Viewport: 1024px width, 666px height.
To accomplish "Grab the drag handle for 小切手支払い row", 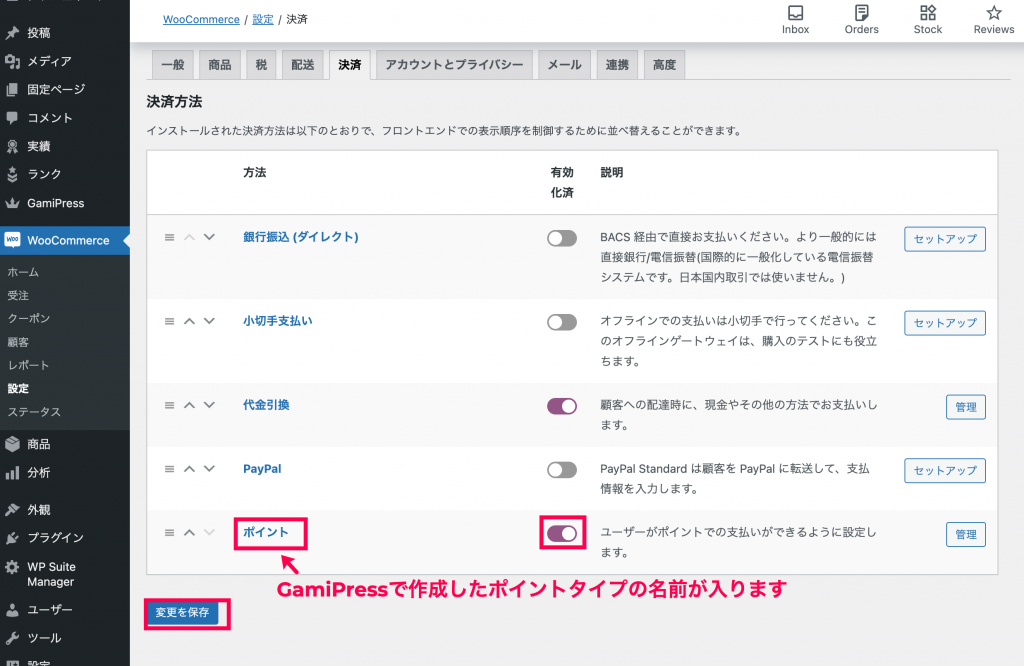I will tap(169, 321).
